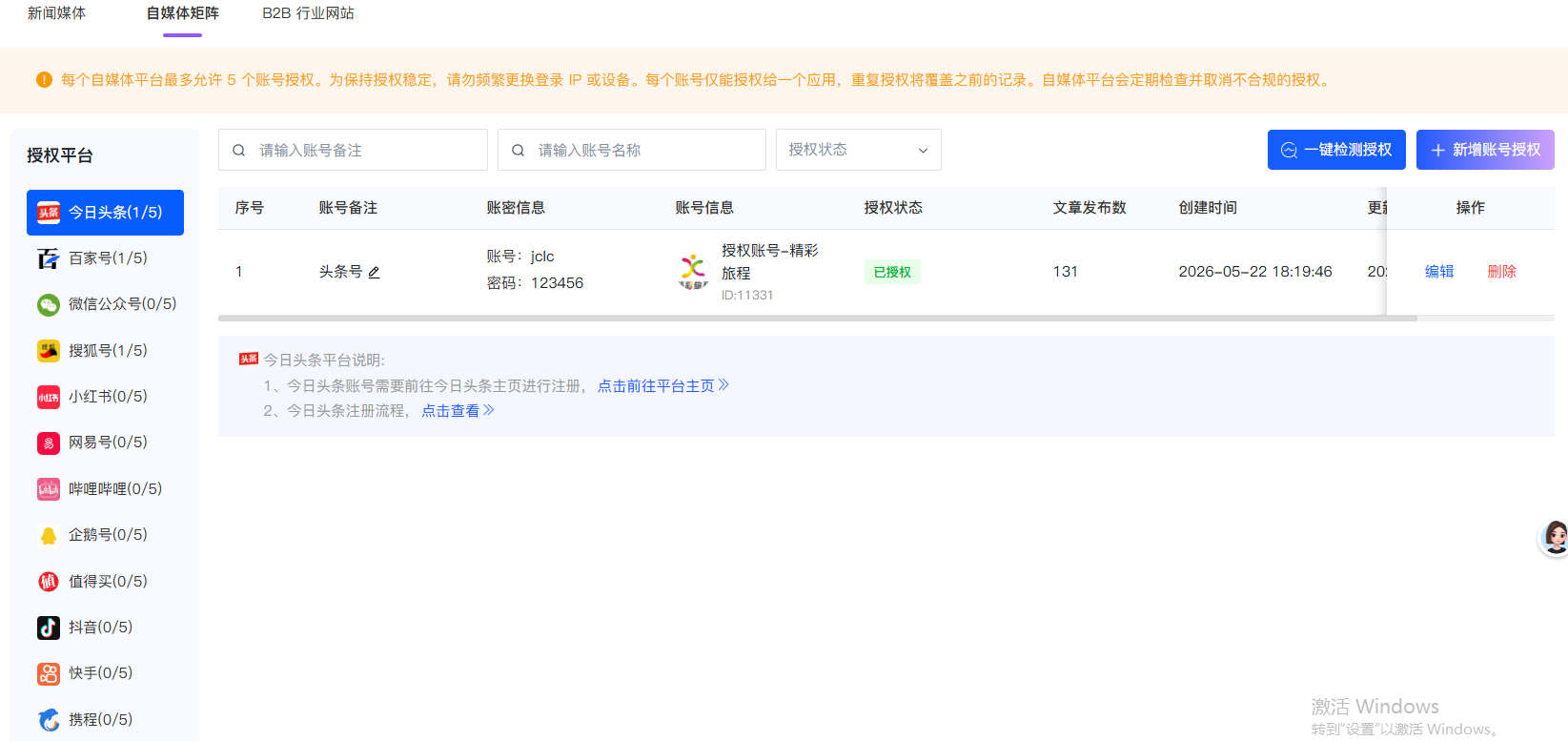Click the 已授权 status tag
Viewport: 1568px width, 741px height.
(x=892, y=272)
